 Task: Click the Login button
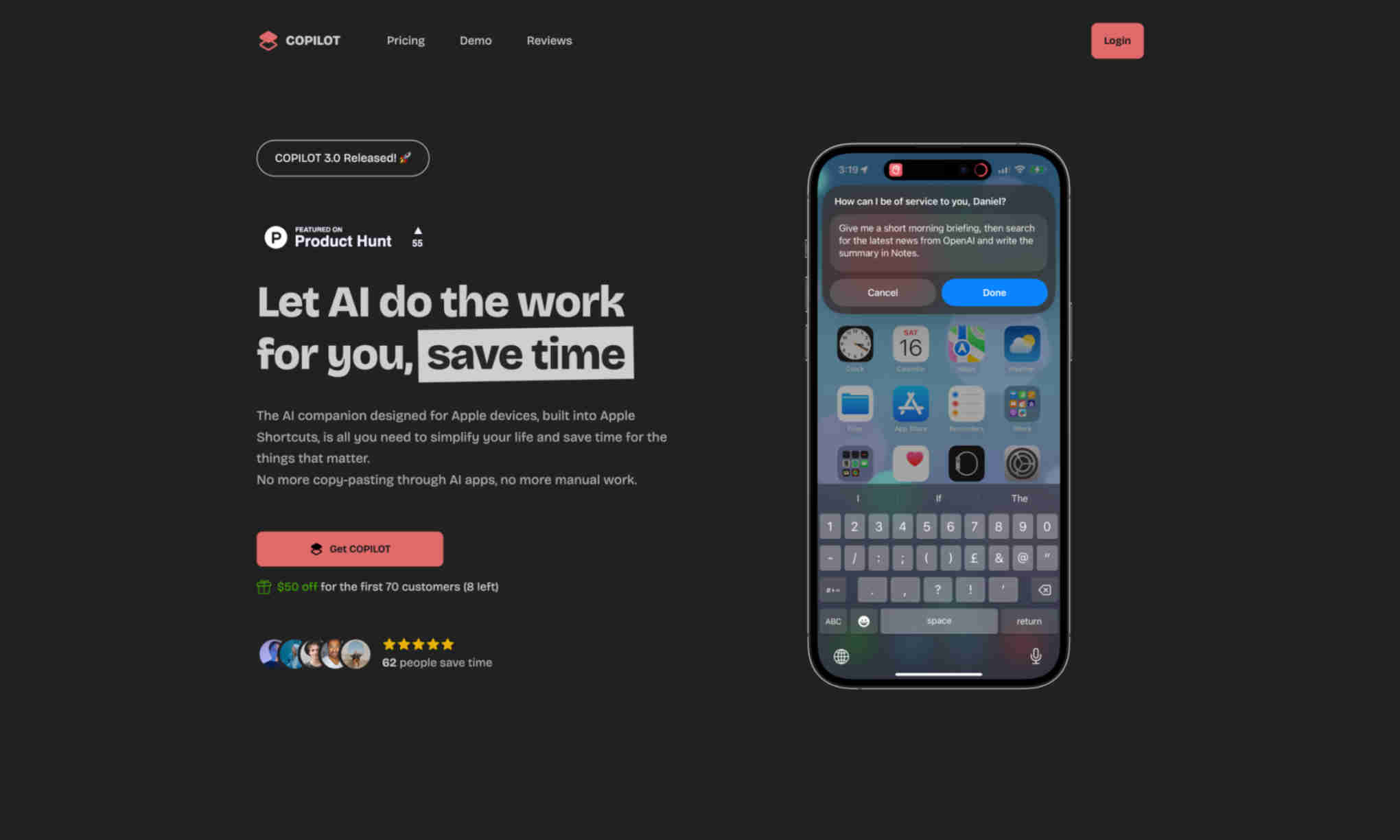(x=1117, y=40)
